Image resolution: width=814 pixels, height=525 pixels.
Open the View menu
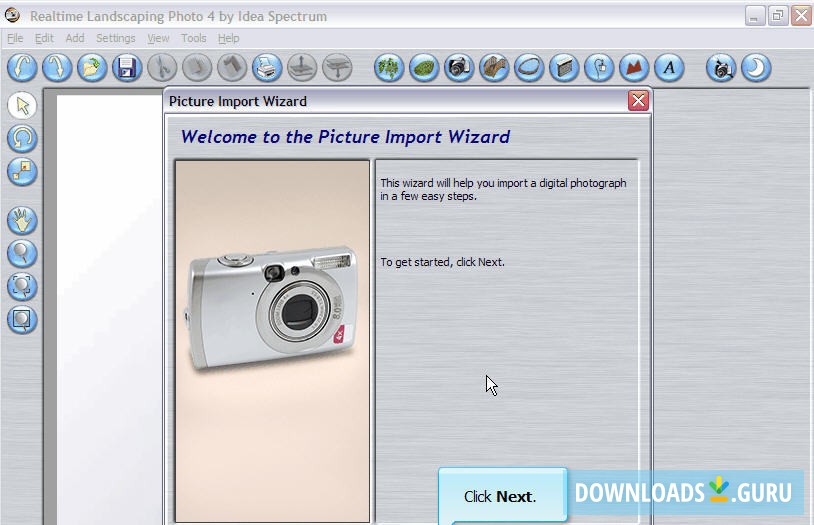click(158, 38)
